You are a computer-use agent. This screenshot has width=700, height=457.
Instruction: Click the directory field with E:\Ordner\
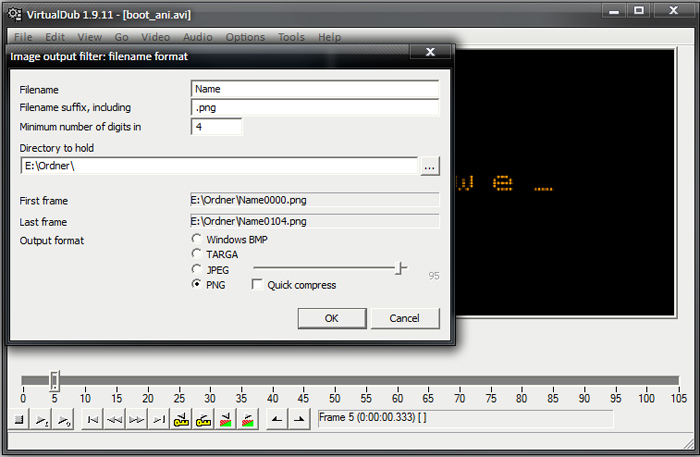pos(219,166)
